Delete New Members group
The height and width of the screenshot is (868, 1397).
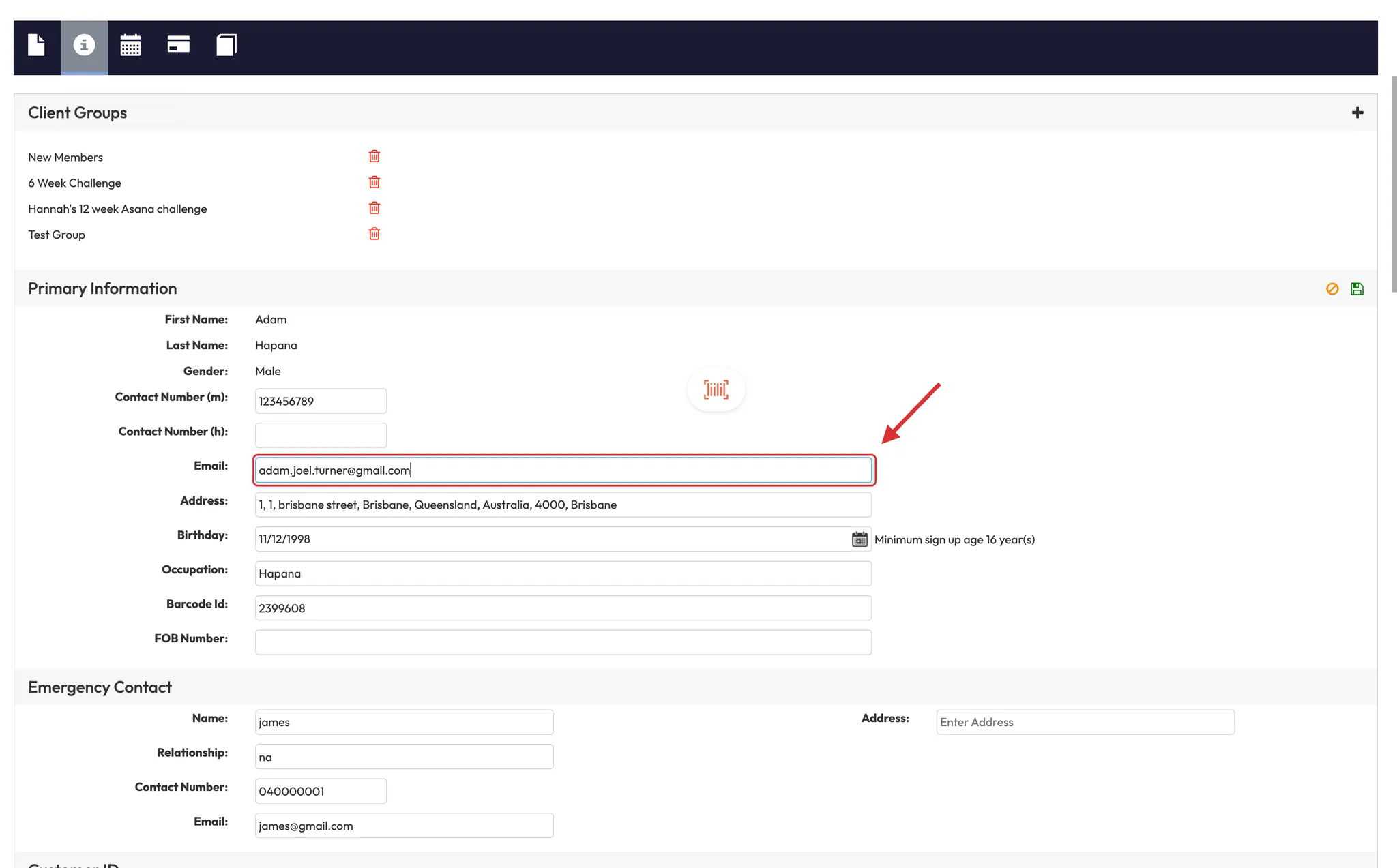(374, 156)
